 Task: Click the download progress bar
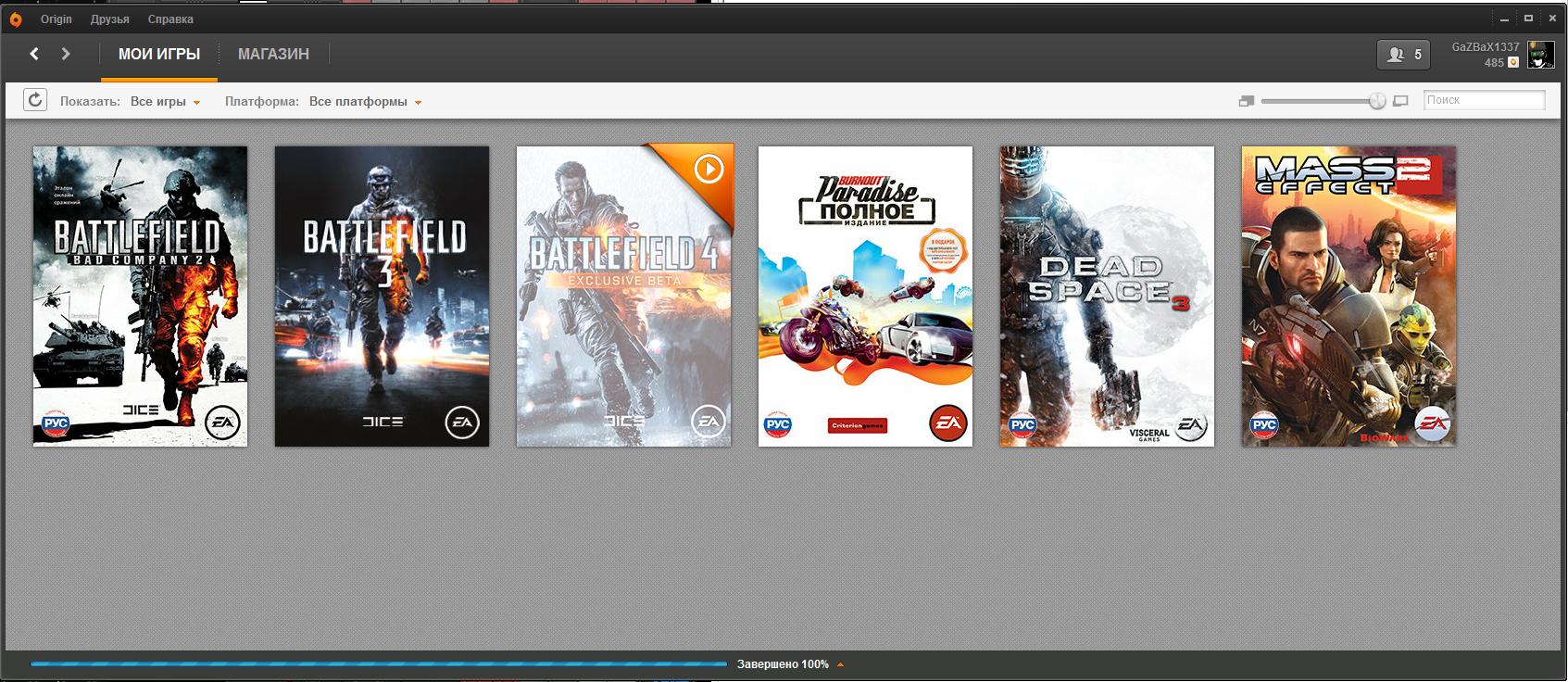click(379, 664)
